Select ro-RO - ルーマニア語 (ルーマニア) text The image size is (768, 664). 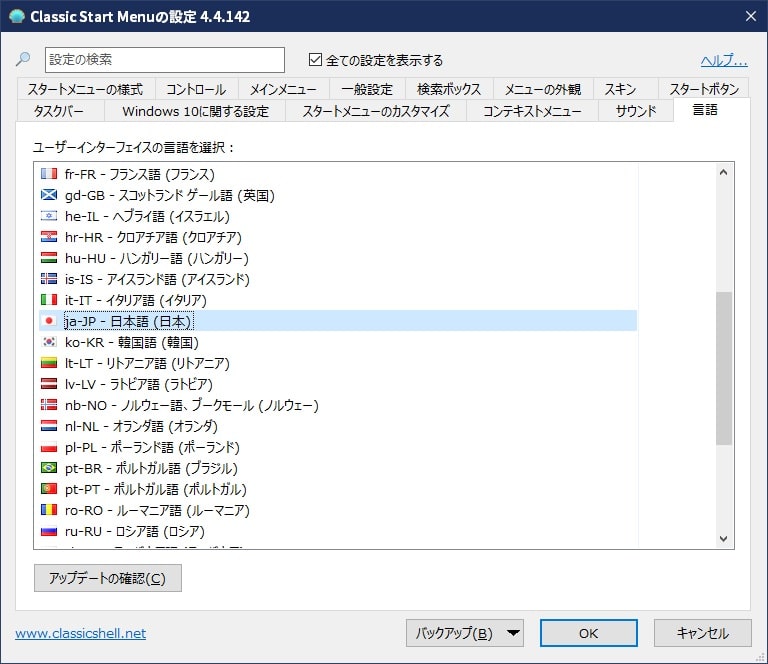tap(157, 510)
